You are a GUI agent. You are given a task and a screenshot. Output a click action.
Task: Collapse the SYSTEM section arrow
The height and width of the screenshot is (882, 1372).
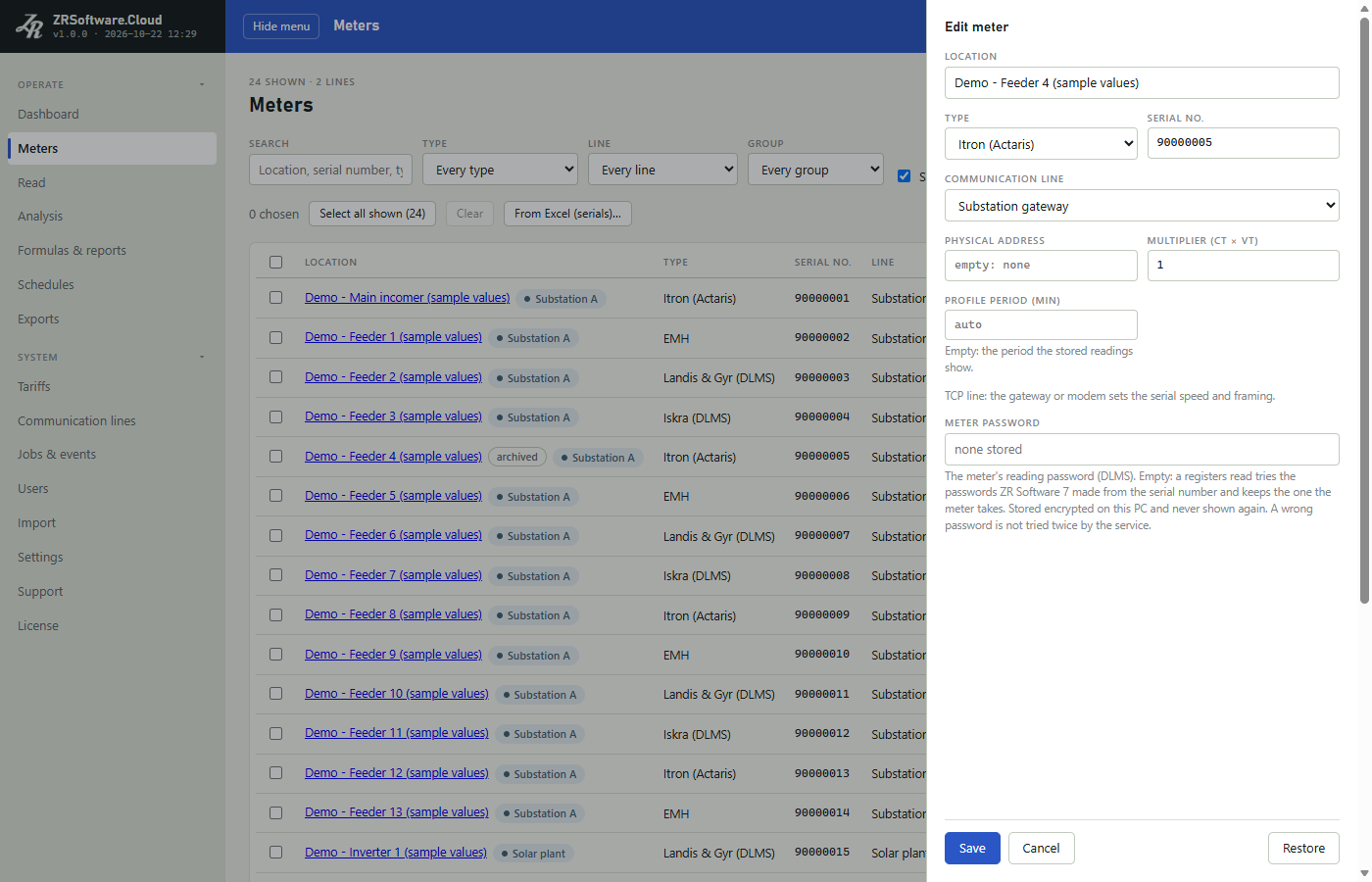pyautogui.click(x=202, y=357)
